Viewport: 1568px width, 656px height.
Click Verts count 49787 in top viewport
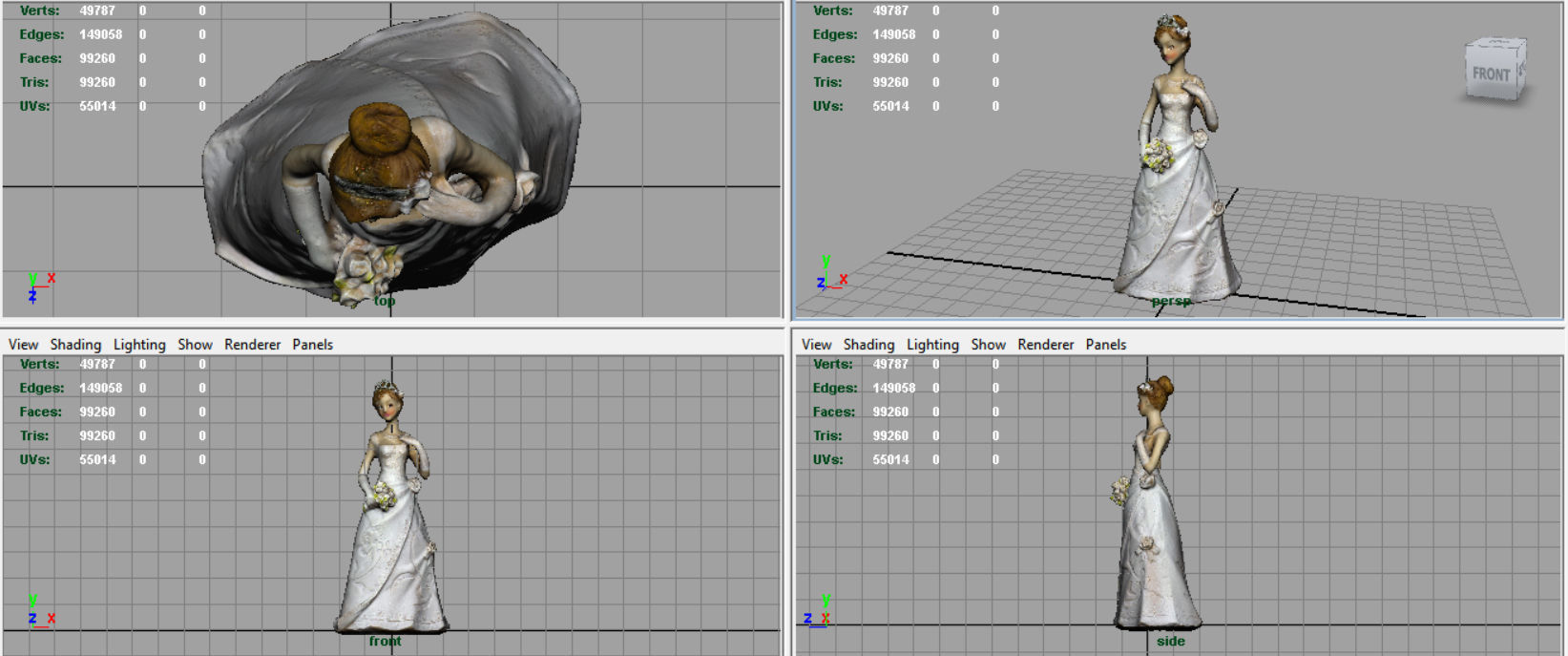point(97,11)
